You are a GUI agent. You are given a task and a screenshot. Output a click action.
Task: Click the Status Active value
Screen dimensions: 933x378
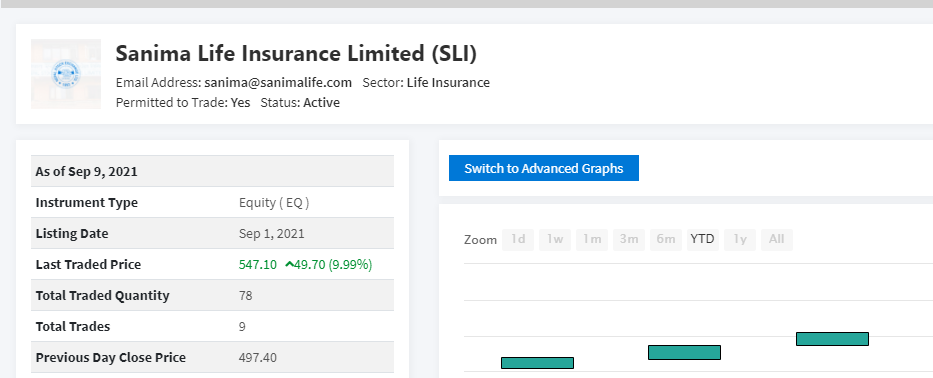[321, 102]
